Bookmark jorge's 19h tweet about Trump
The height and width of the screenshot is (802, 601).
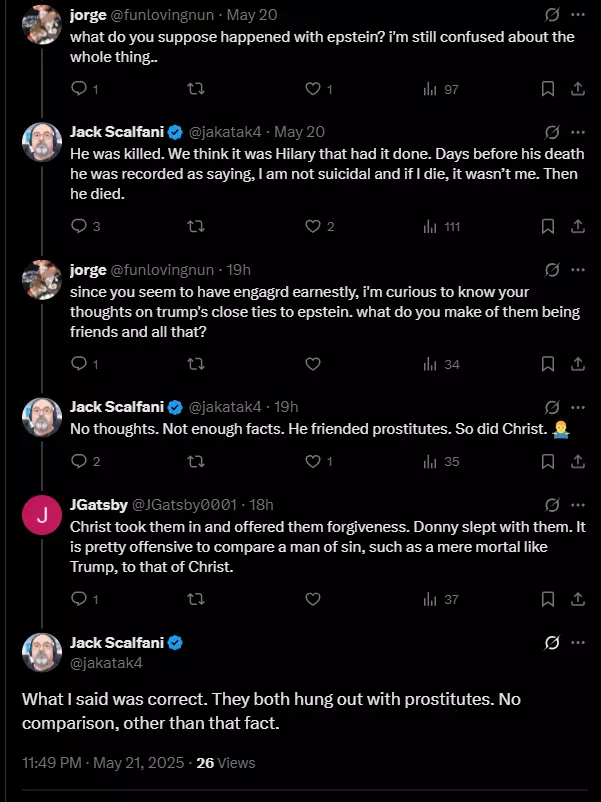[548, 364]
